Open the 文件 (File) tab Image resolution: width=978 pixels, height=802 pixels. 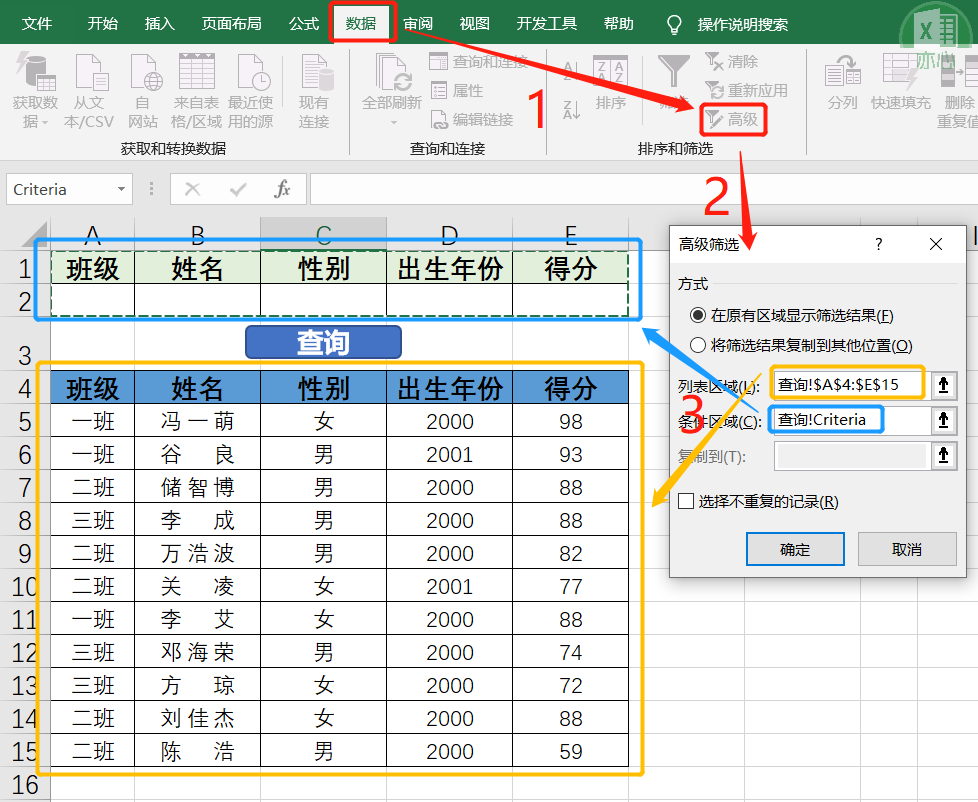click(x=37, y=24)
